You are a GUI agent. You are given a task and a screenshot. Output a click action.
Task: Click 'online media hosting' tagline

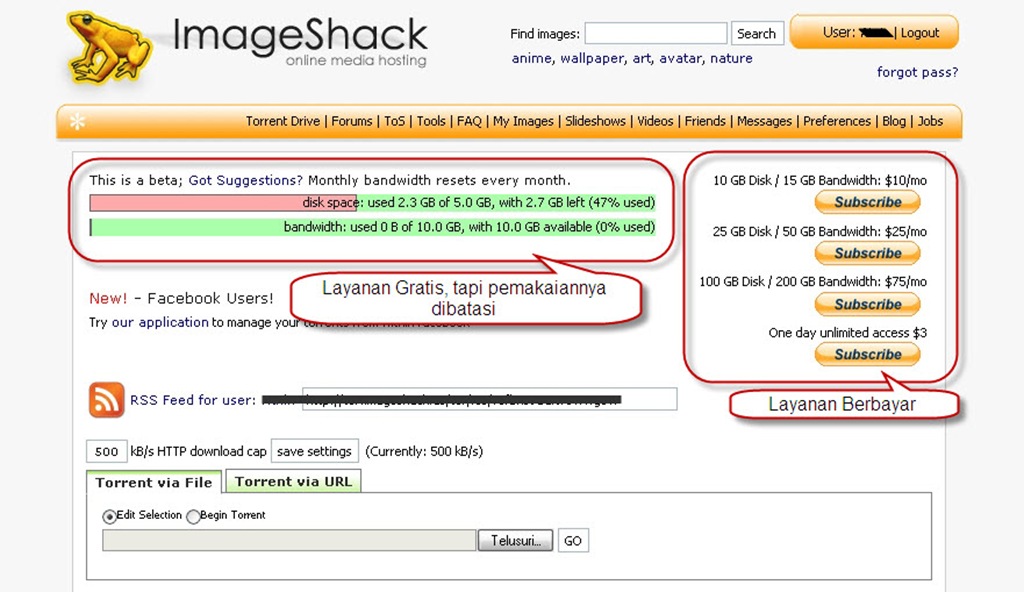(x=356, y=61)
